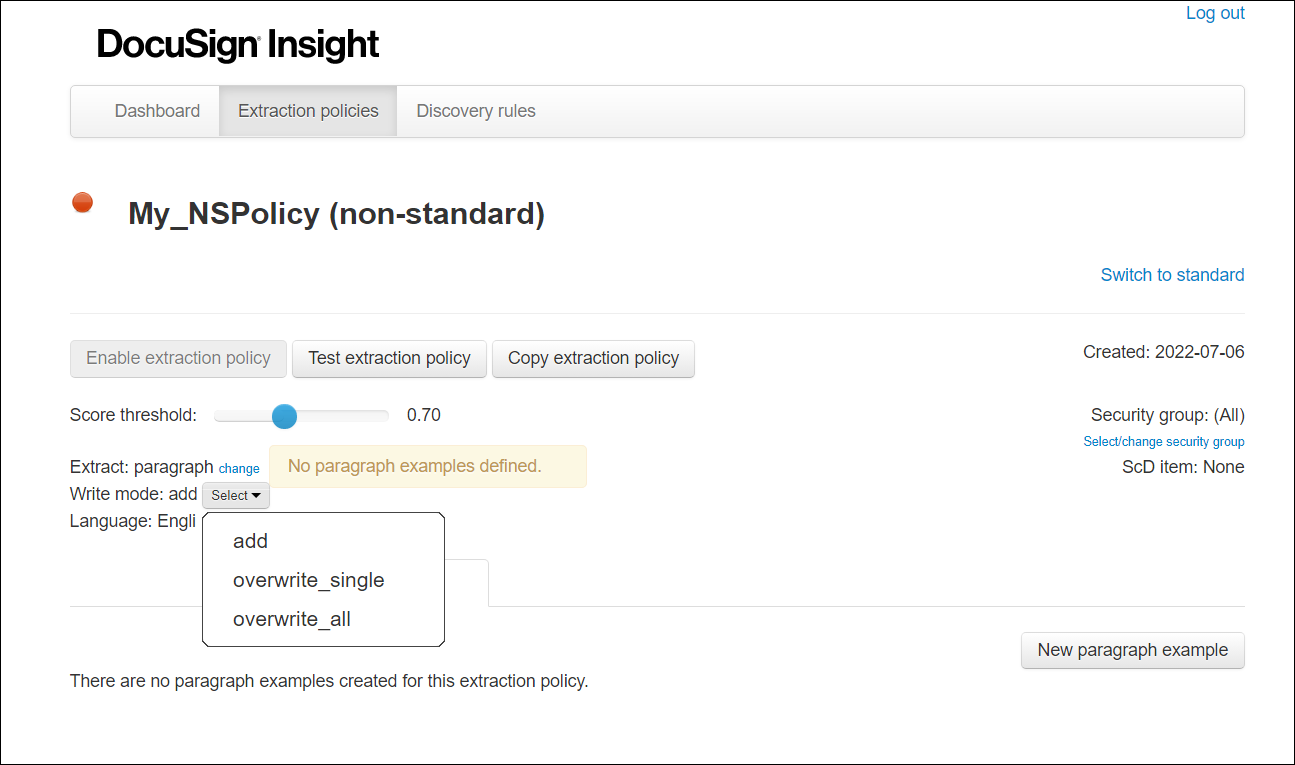Open the Discovery rules tab
Viewport: 1295px width, 765px height.
tap(475, 110)
